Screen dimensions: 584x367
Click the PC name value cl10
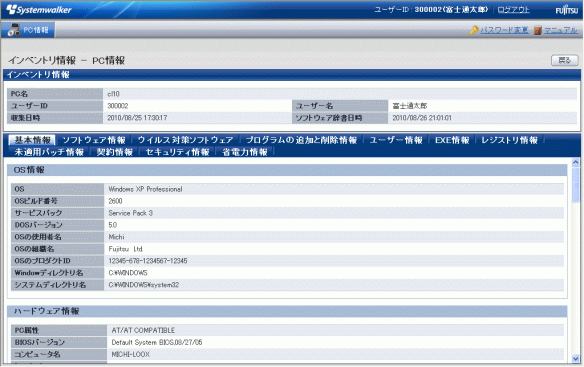click(114, 94)
